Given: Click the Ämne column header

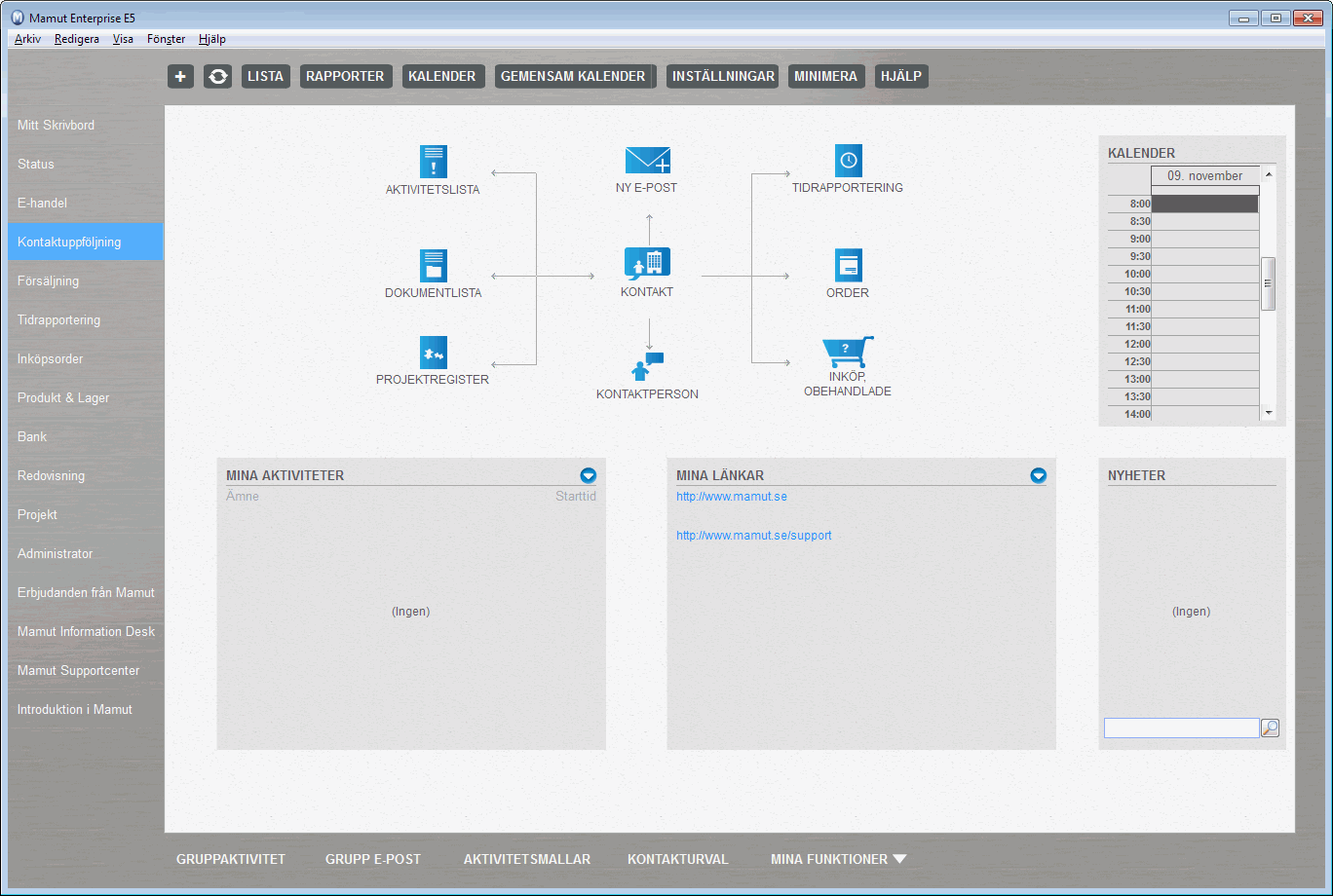Looking at the screenshot, I should point(243,497).
